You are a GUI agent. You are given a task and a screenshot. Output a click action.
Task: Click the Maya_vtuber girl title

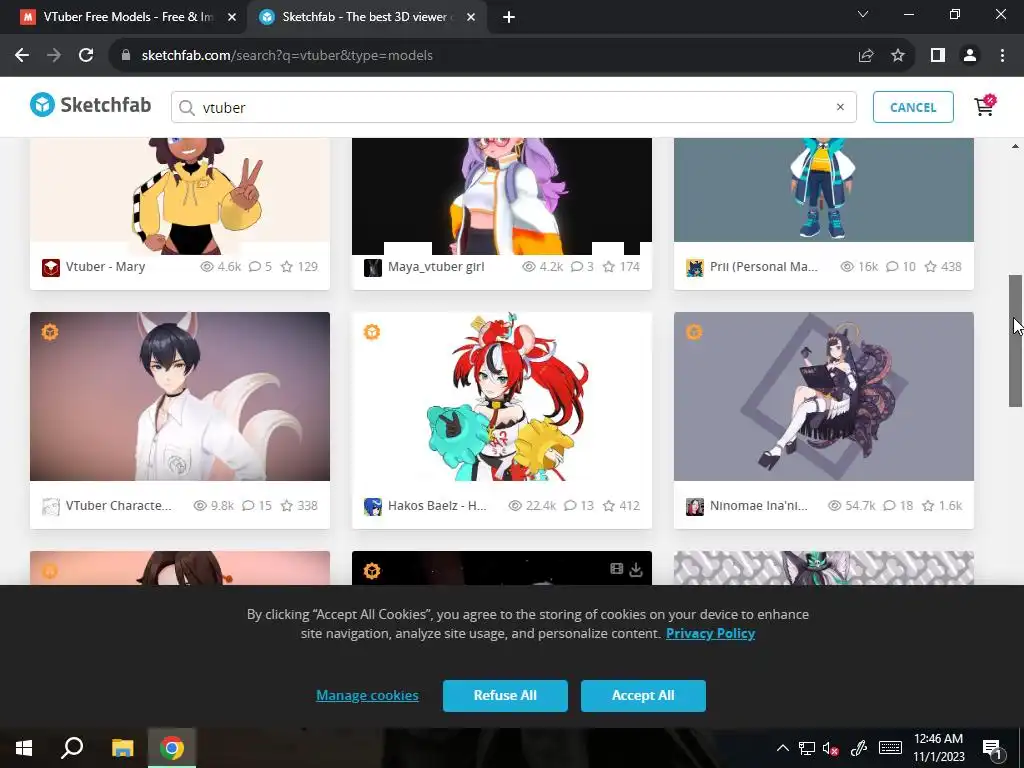[x=436, y=266]
